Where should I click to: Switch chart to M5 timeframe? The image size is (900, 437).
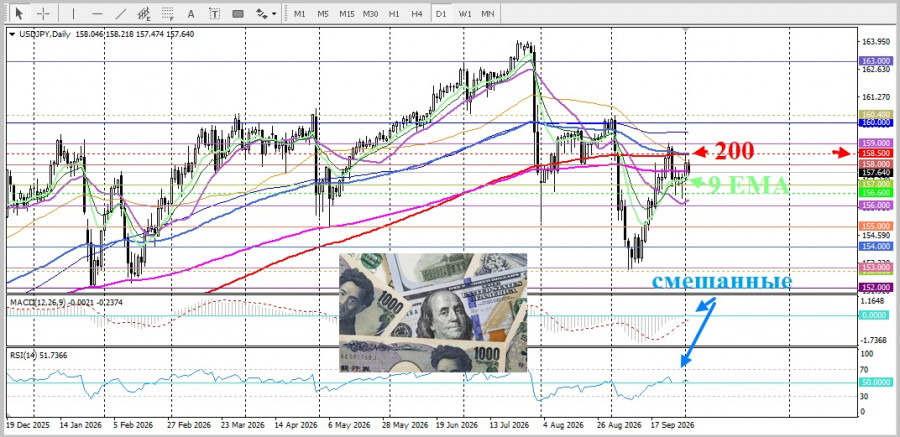(x=323, y=13)
